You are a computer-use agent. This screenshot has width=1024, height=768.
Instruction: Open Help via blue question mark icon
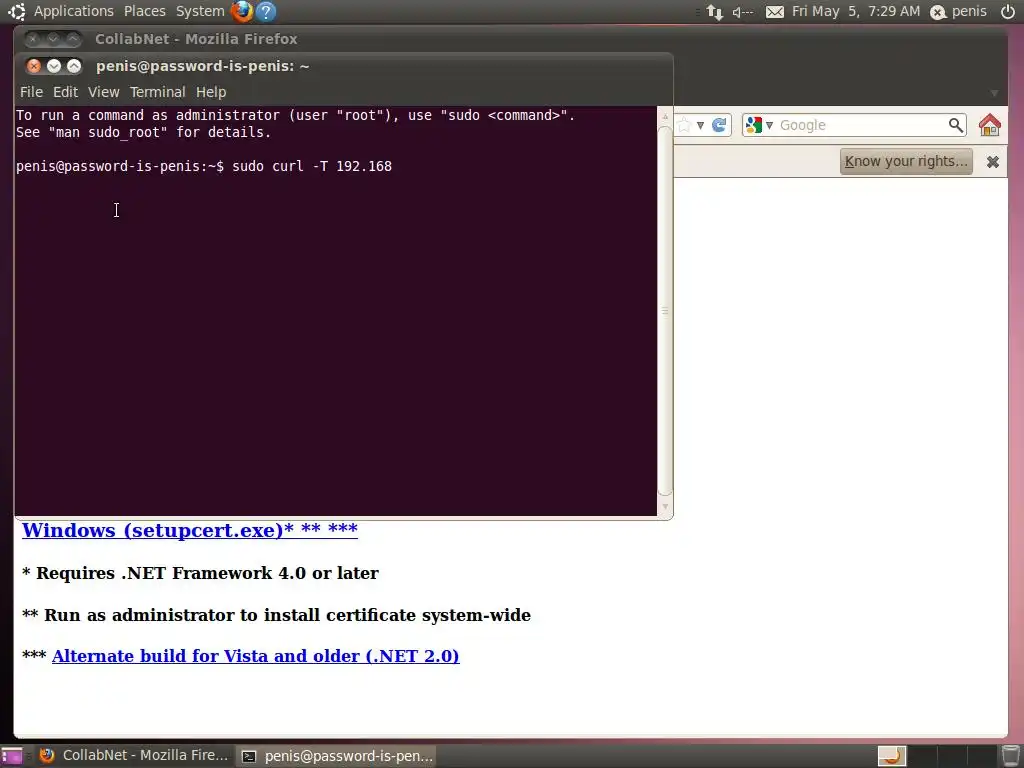(266, 11)
